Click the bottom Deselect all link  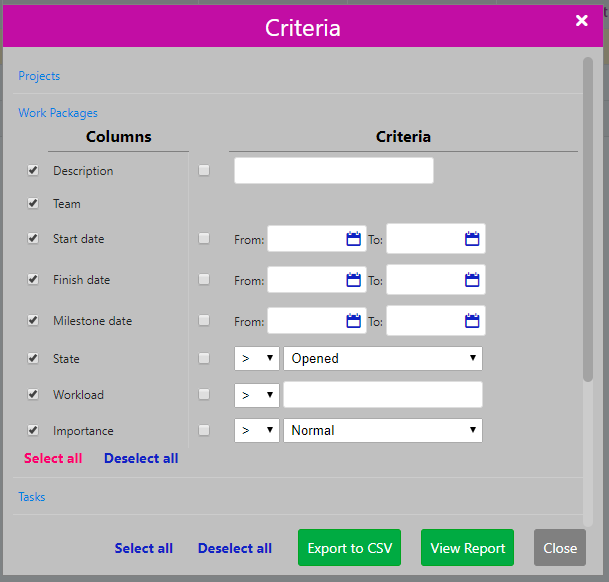235,548
